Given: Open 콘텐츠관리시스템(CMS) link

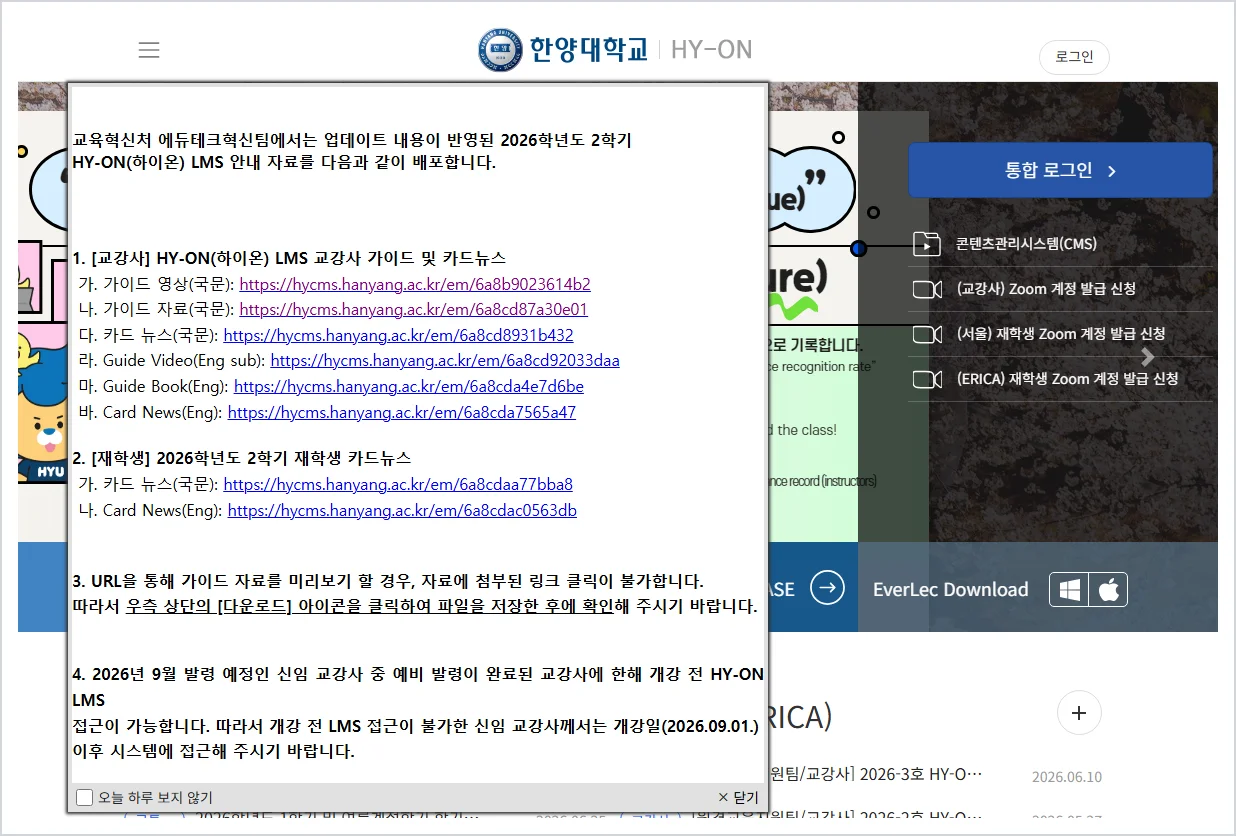Looking at the screenshot, I should (1027, 243).
